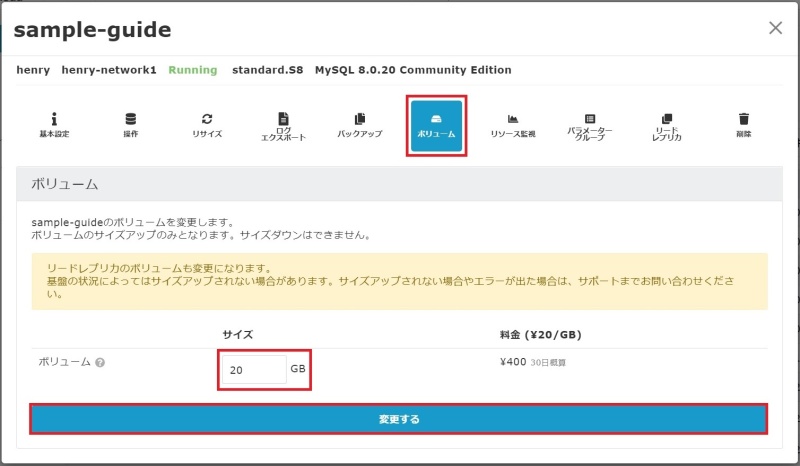This screenshot has width=800, height=466.
Task: Open the リソース監視 chart icon
Action: [x=512, y=124]
